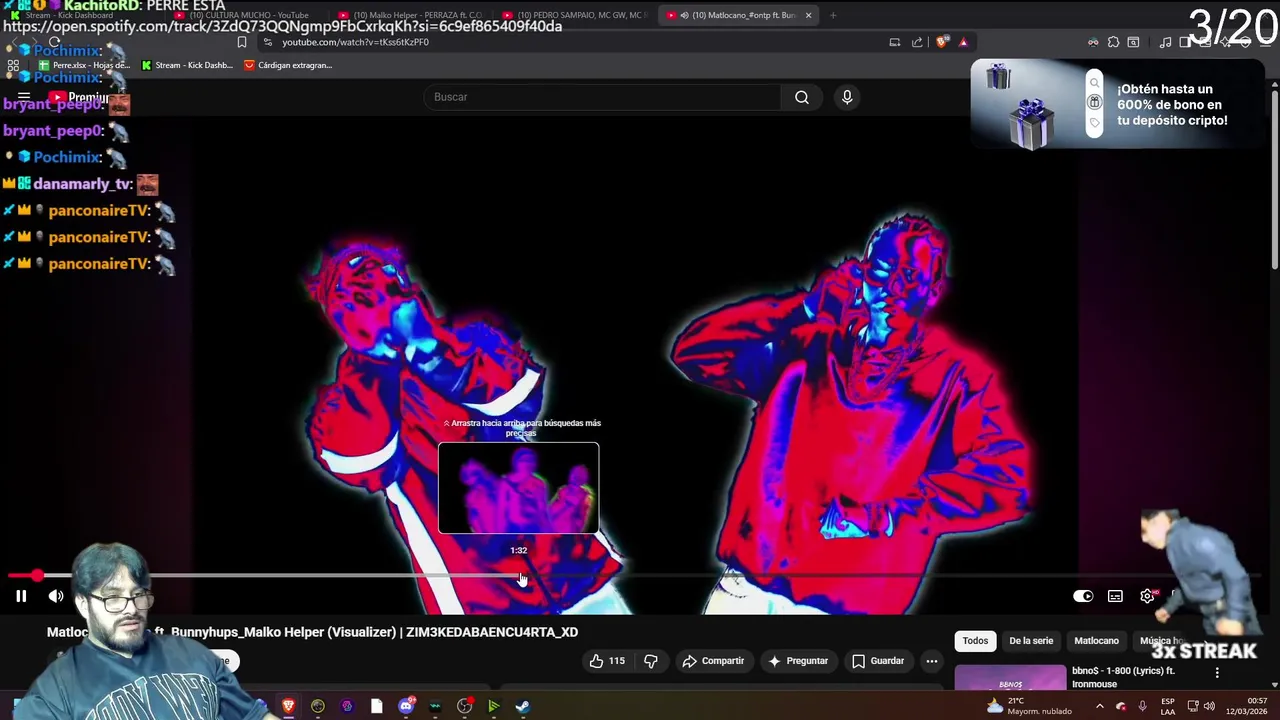This screenshot has height=720, width=1280.
Task: Click the crypto bonus gift advertisement
Action: [1117, 104]
